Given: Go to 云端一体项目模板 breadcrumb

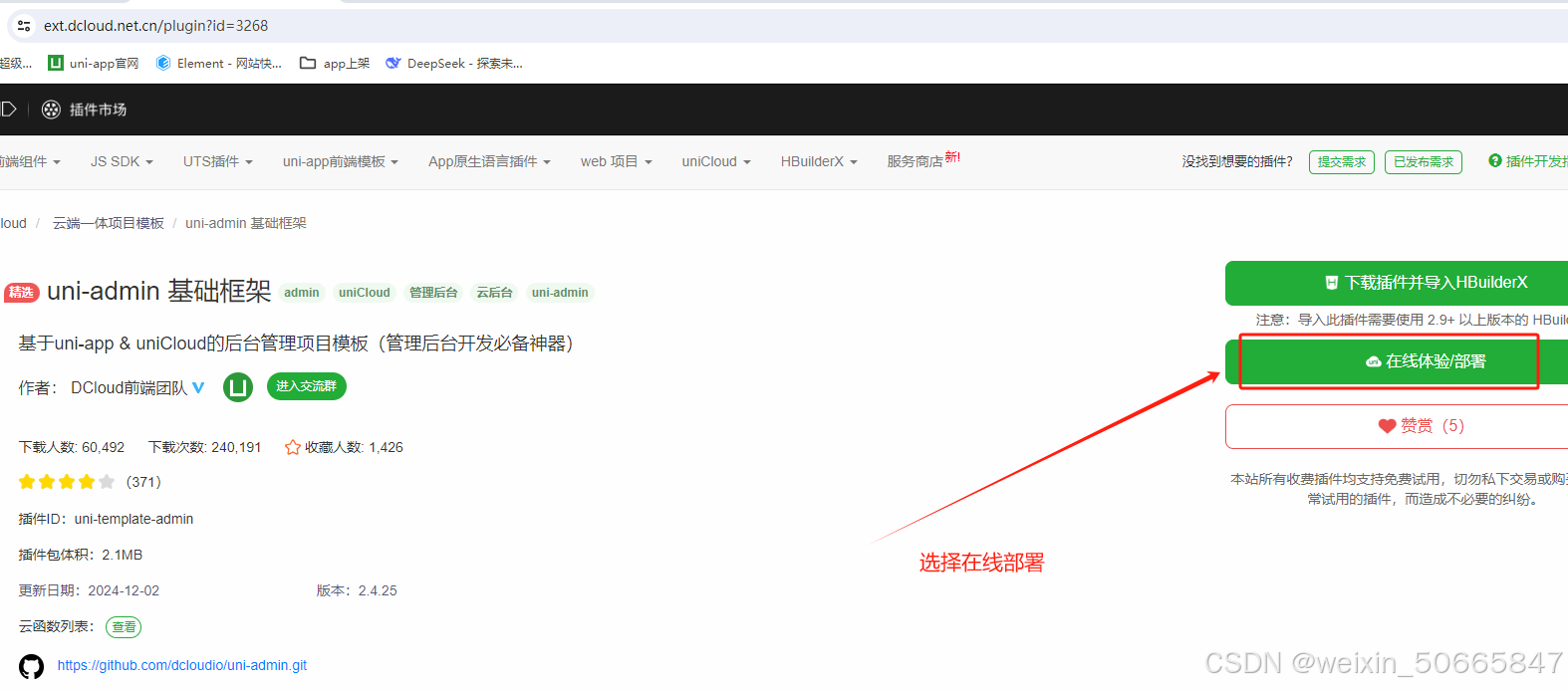Looking at the screenshot, I should coord(109,223).
